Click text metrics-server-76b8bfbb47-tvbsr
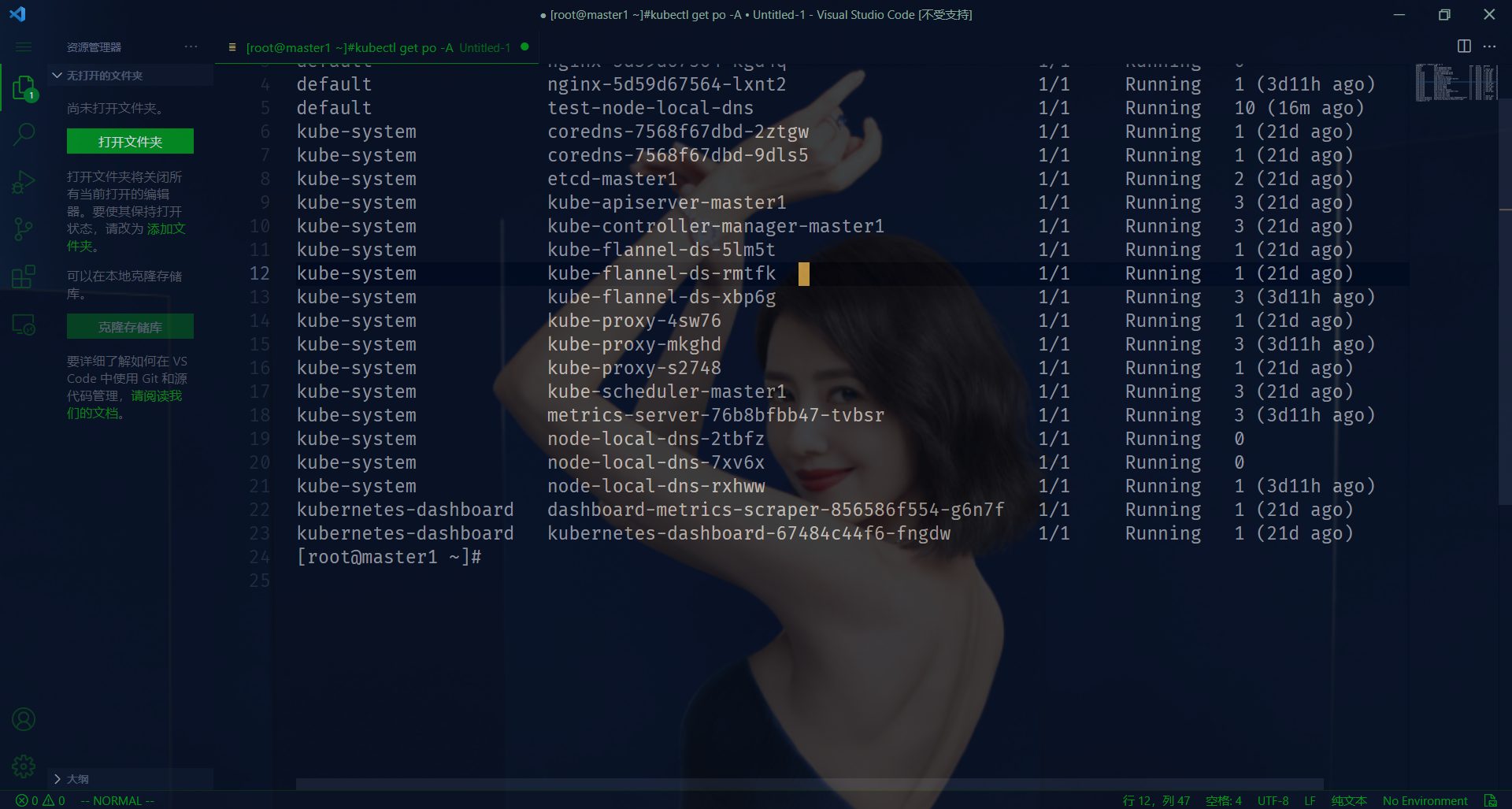This screenshot has width=1512, height=809. [716, 415]
